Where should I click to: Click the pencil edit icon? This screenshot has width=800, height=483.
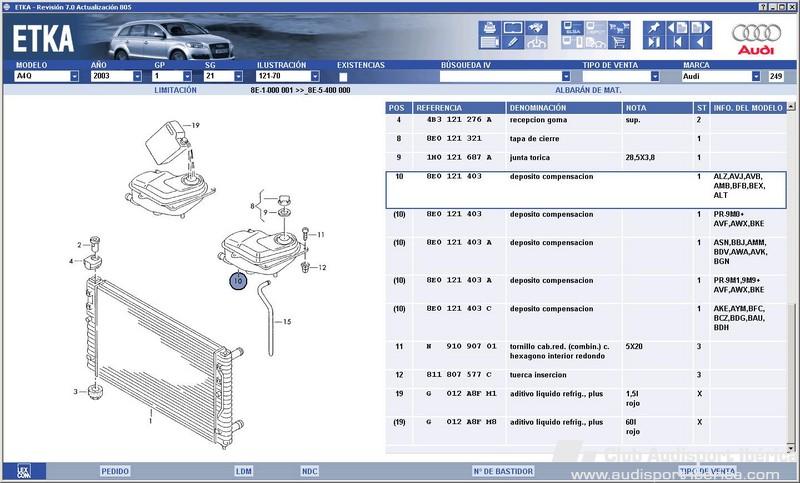coord(513,42)
